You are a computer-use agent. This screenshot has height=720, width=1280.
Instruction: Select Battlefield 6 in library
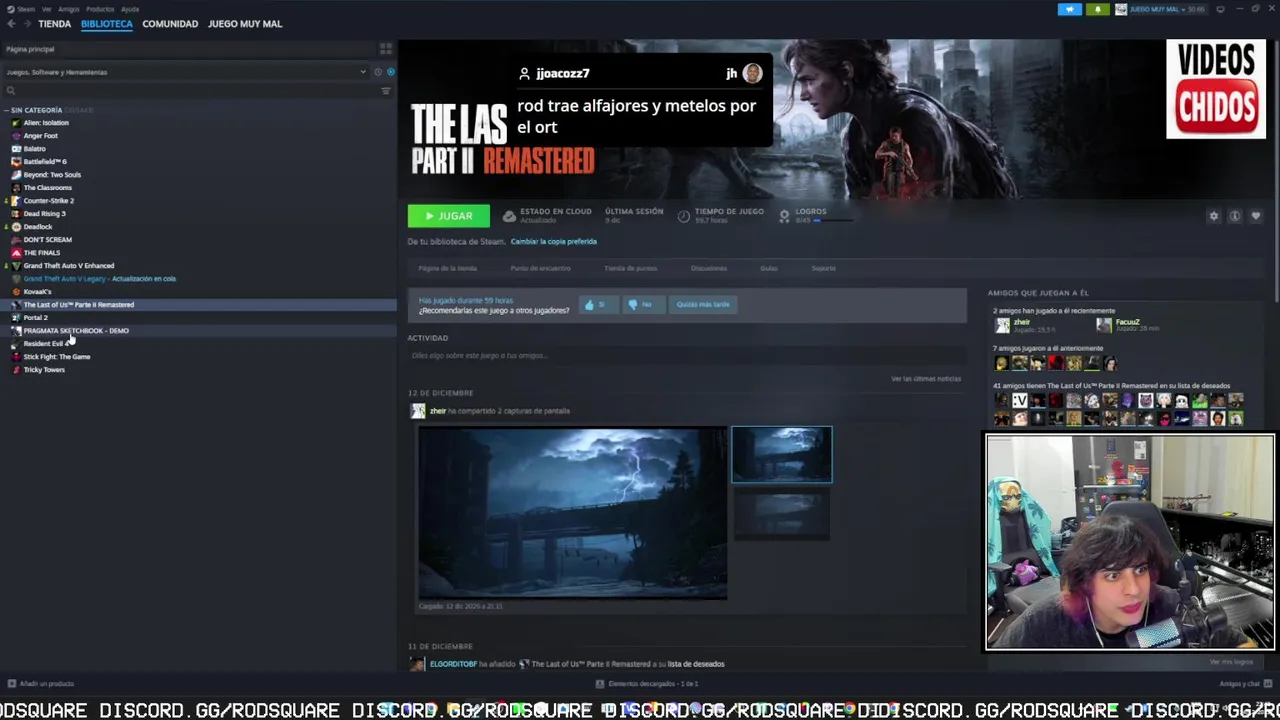tap(44, 162)
